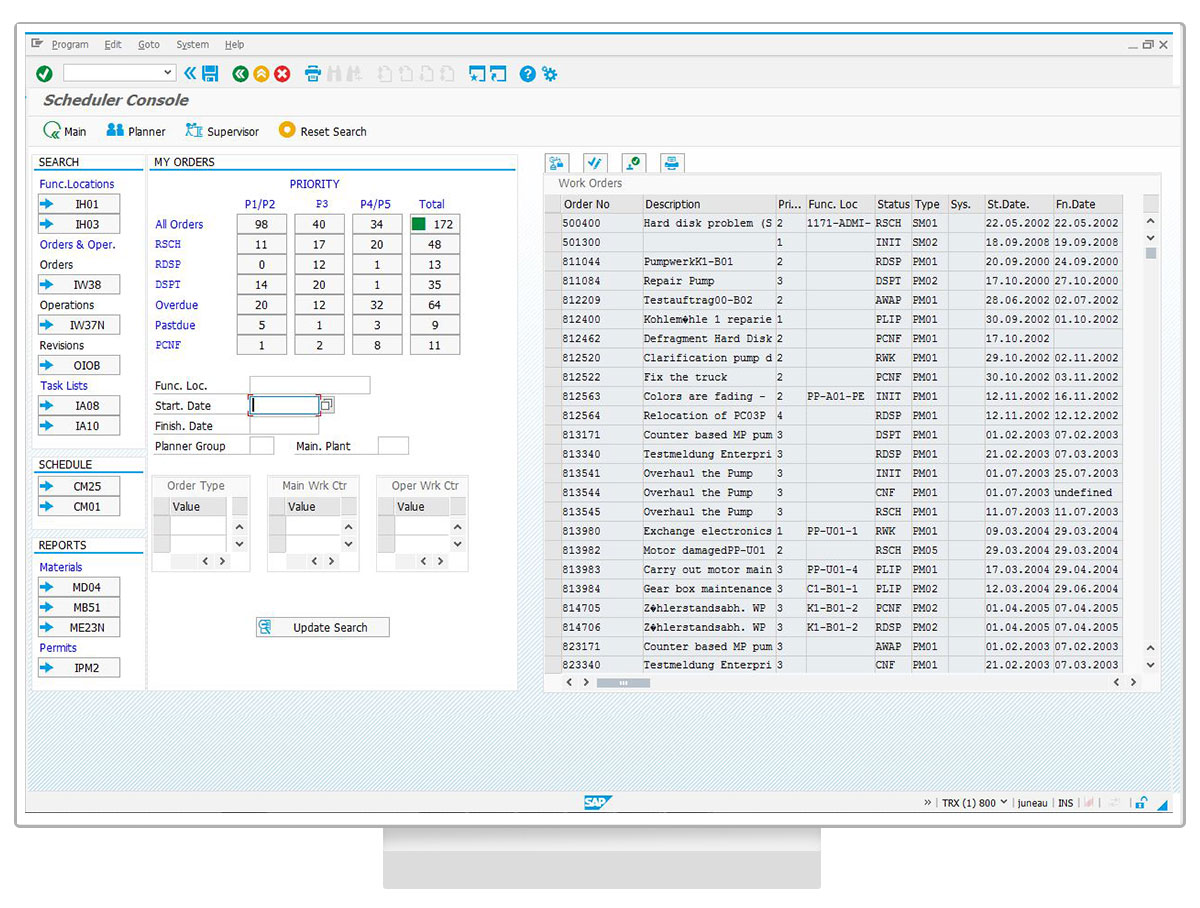Expand the TRX (1) 800 status dropdown

(1003, 803)
